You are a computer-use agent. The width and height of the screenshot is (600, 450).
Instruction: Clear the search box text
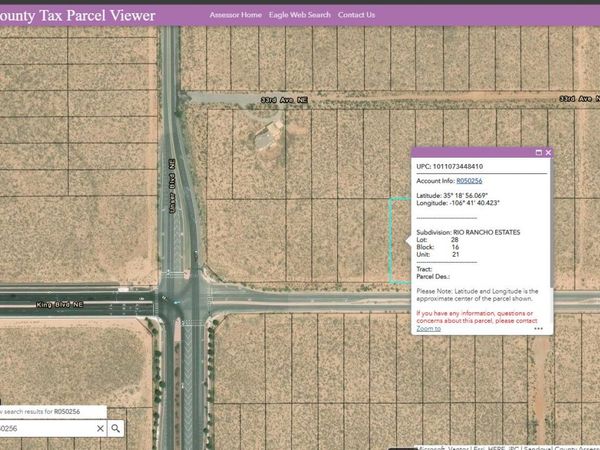[100, 429]
